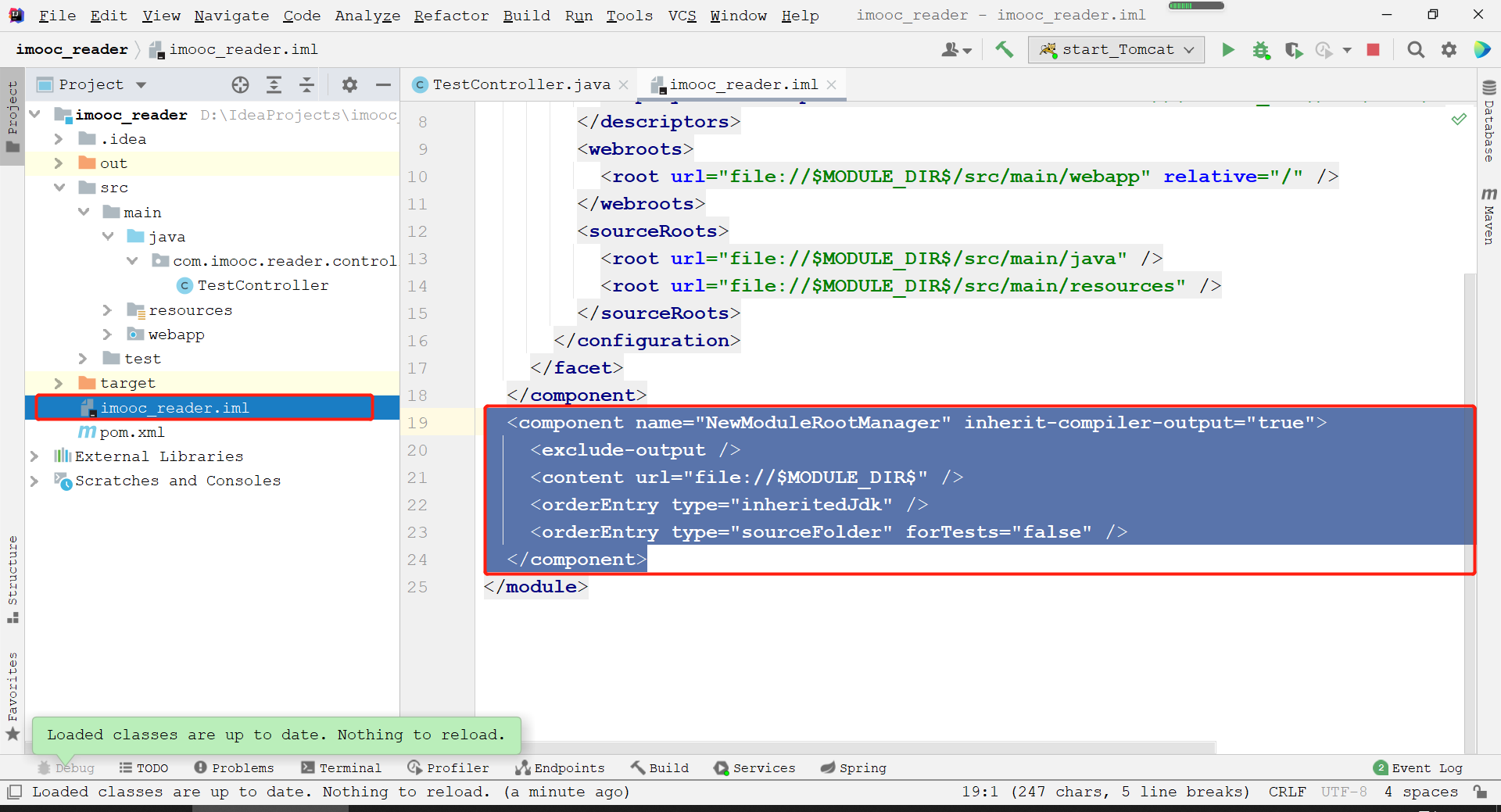Screen dimensions: 1501x812
Task: Collapse all in Project panel
Action: click(x=306, y=84)
